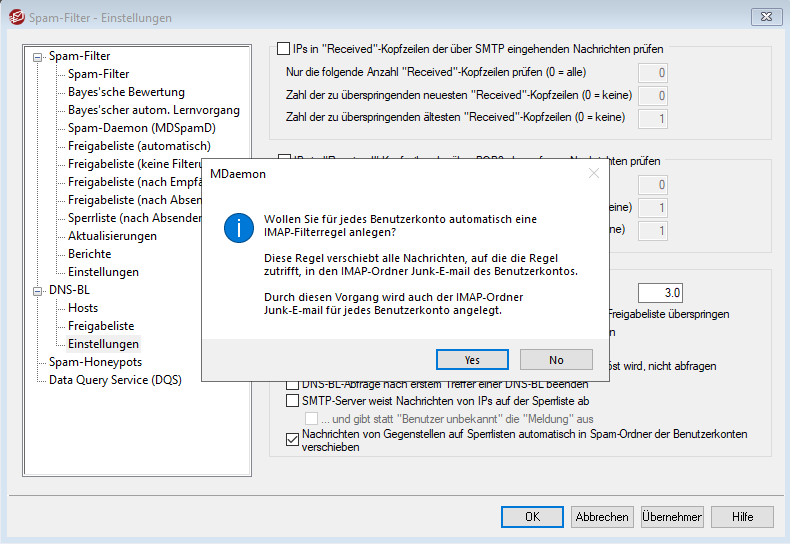The width and height of the screenshot is (790, 544).
Task: Open Spam-Daemon (MDSpamD) settings
Action: coord(141,128)
